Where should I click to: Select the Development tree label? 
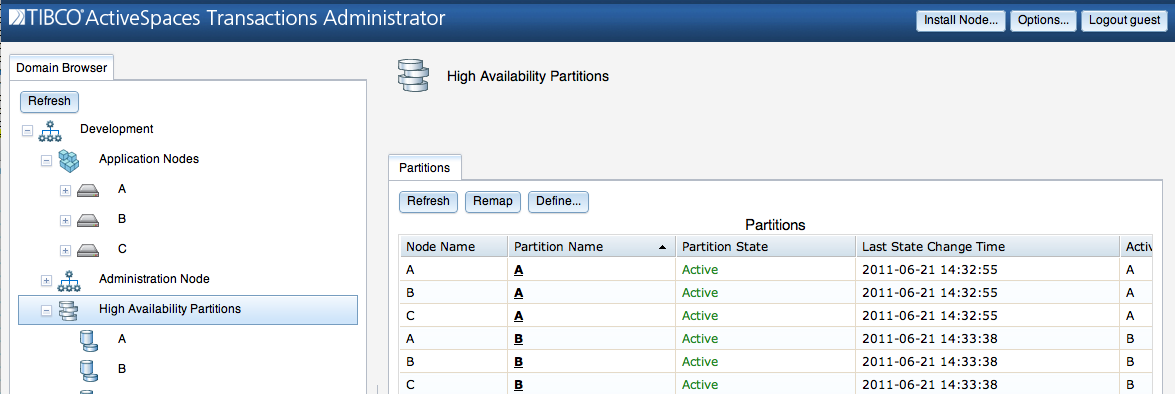[x=117, y=129]
